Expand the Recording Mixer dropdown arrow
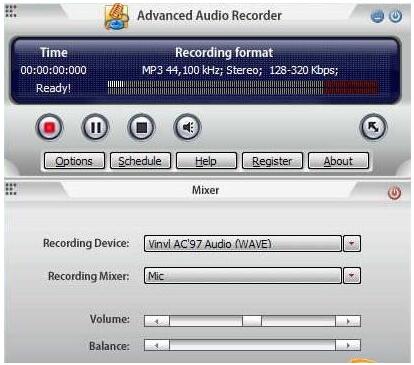The image size is (414, 365). [352, 276]
